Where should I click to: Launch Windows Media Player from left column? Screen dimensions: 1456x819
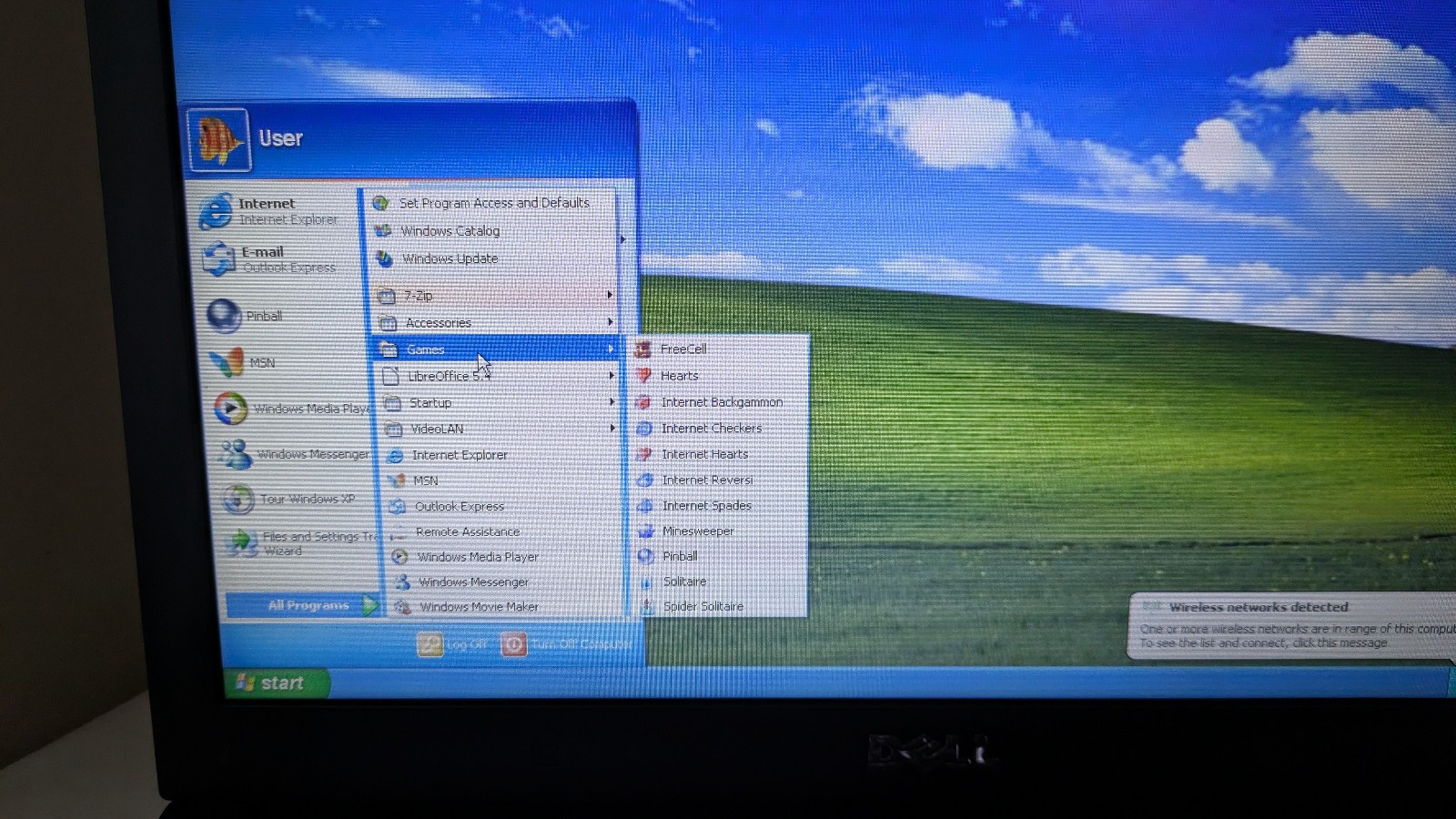(289, 409)
